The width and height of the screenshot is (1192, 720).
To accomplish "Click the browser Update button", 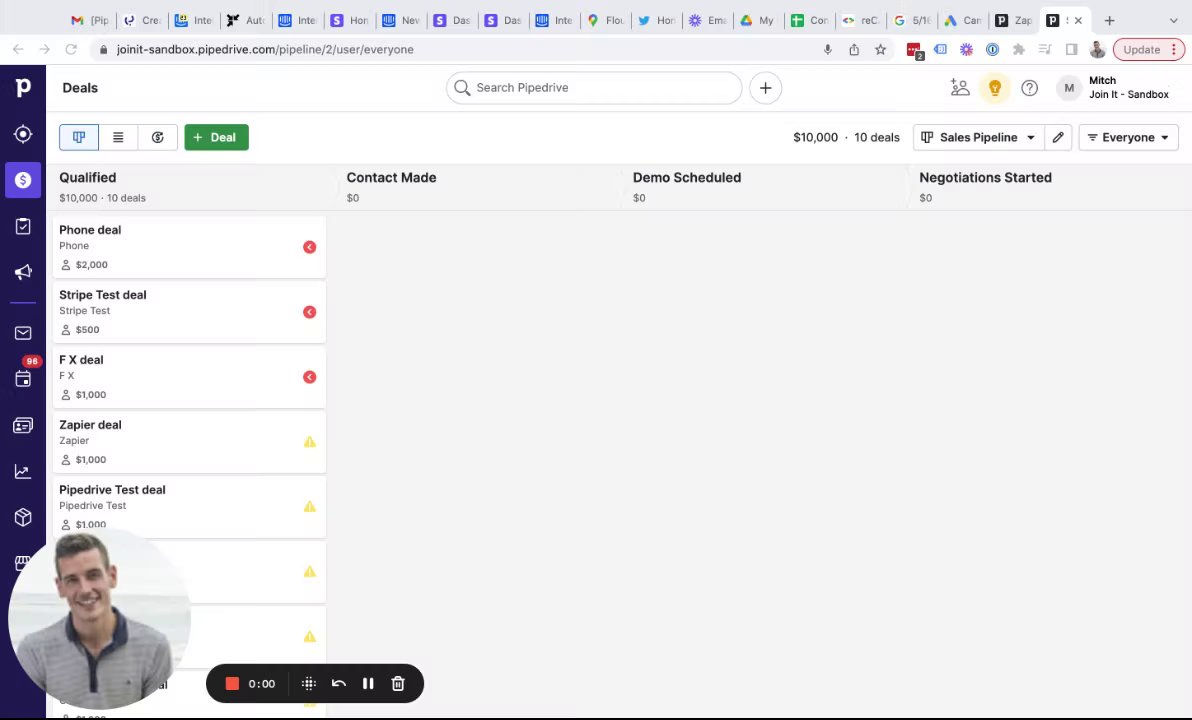I will pyautogui.click(x=1148, y=49).
